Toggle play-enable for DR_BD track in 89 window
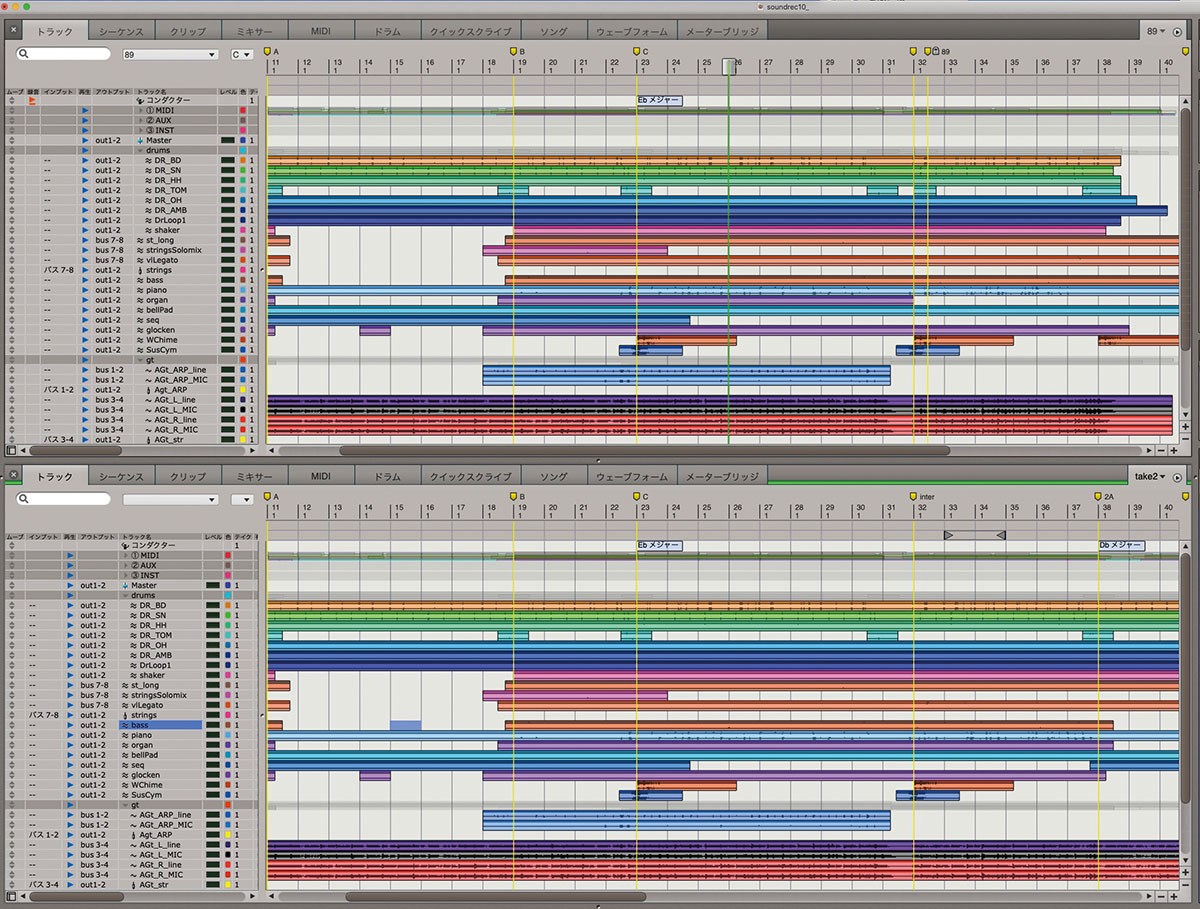 point(85,161)
